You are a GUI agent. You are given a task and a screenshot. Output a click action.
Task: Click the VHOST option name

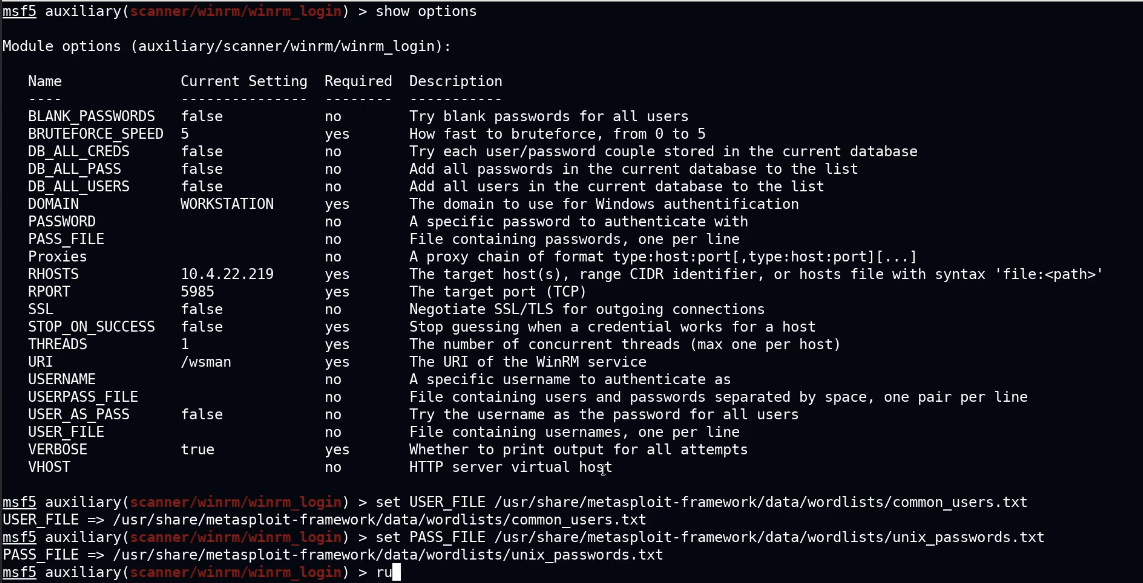tap(49, 467)
